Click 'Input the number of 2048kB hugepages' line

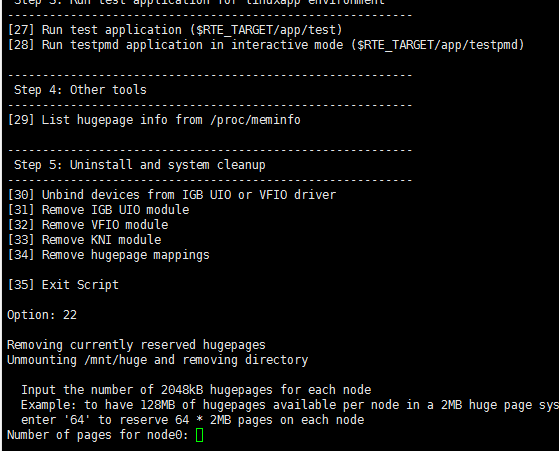pyautogui.click(x=196, y=390)
